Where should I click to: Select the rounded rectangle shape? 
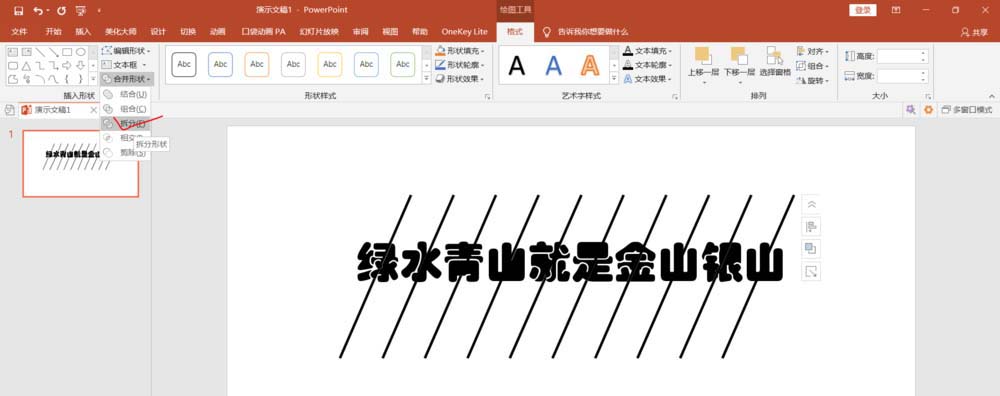point(13,66)
